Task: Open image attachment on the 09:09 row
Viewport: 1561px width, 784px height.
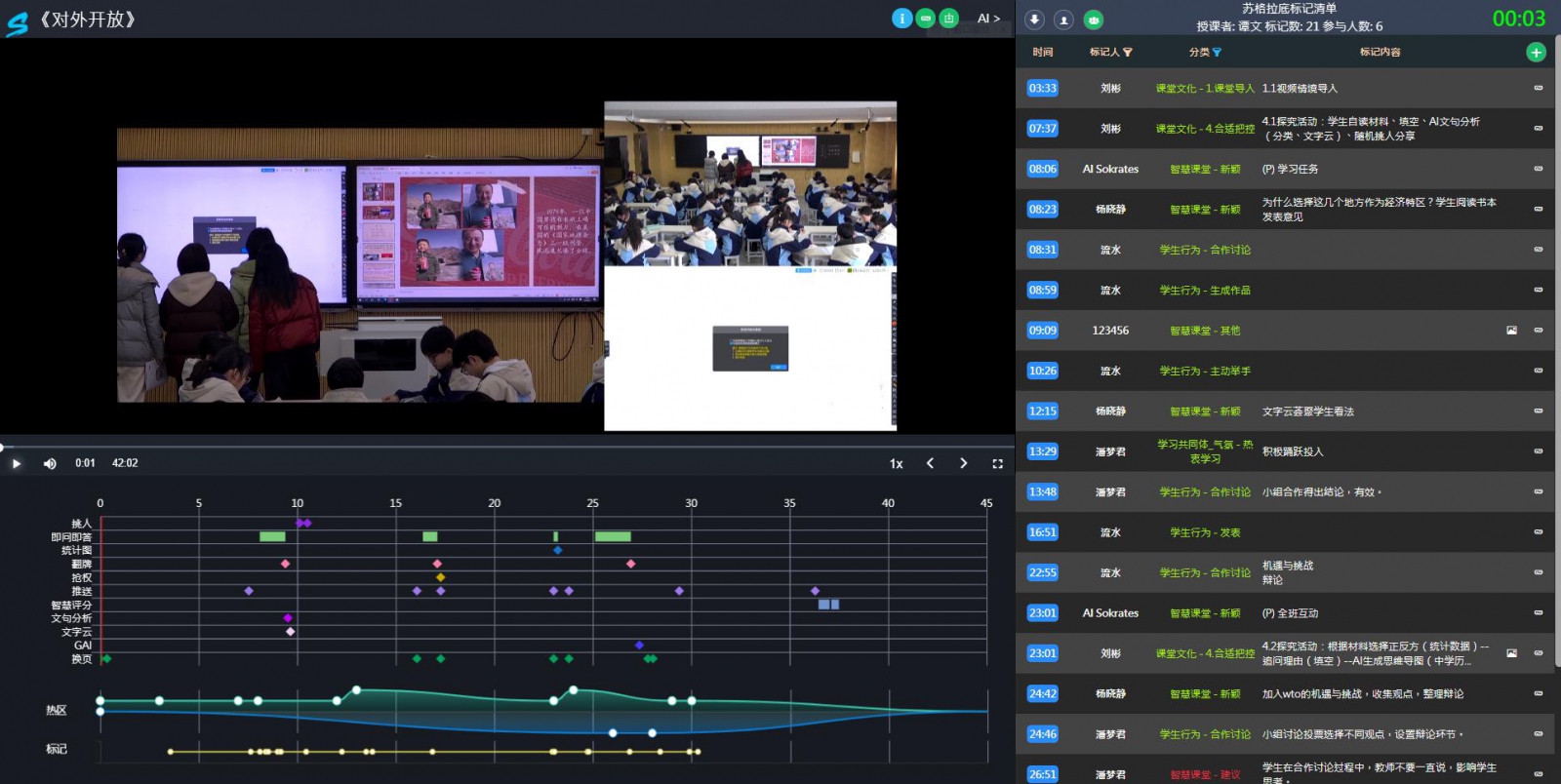Action: click(1511, 331)
